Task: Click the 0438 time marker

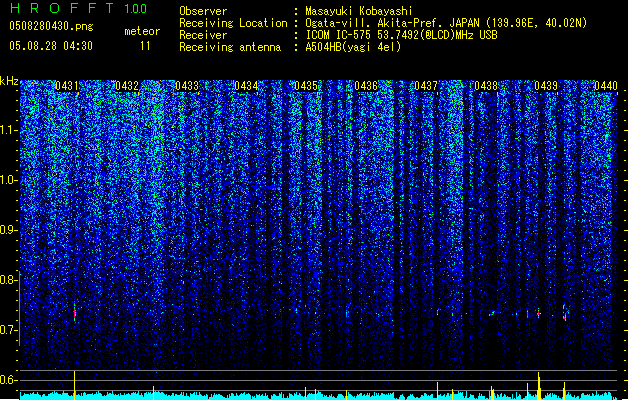Action: click(486, 86)
